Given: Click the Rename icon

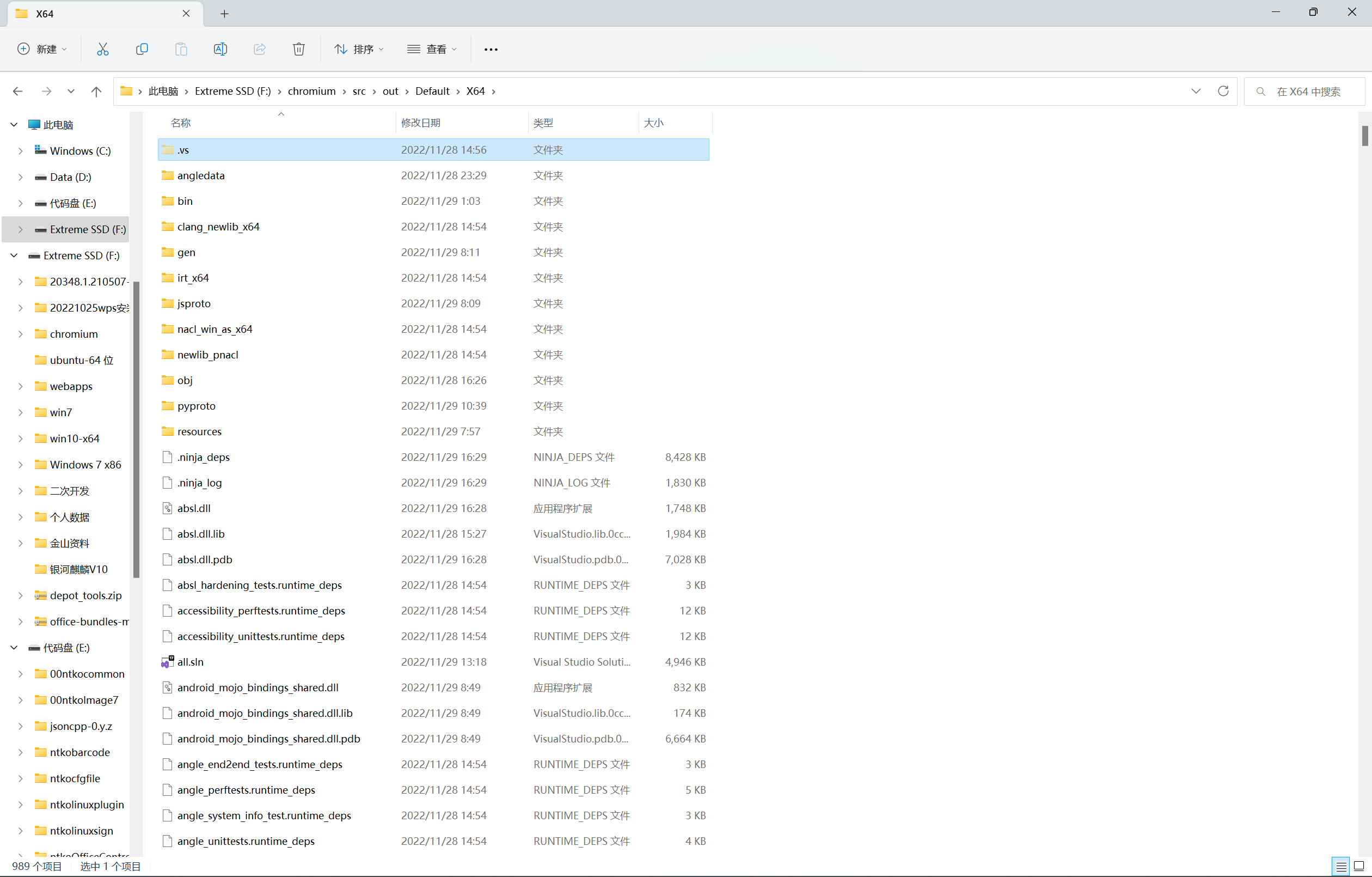Looking at the screenshot, I should 220,49.
